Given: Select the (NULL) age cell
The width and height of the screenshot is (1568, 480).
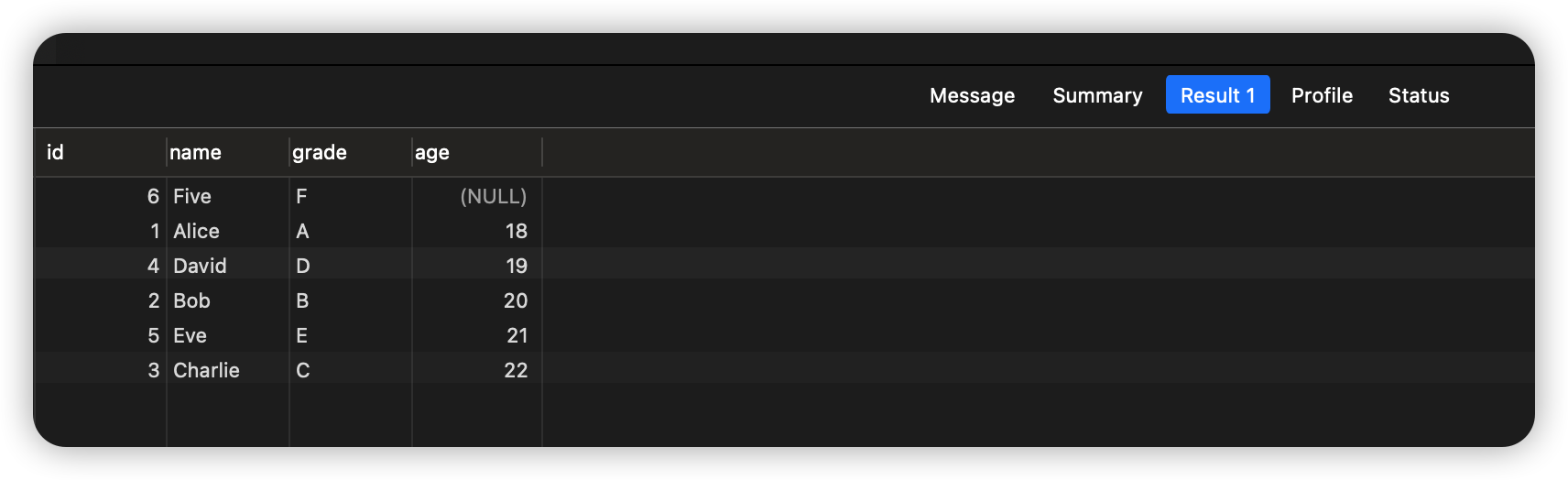Looking at the screenshot, I should pyautogui.click(x=493, y=196).
